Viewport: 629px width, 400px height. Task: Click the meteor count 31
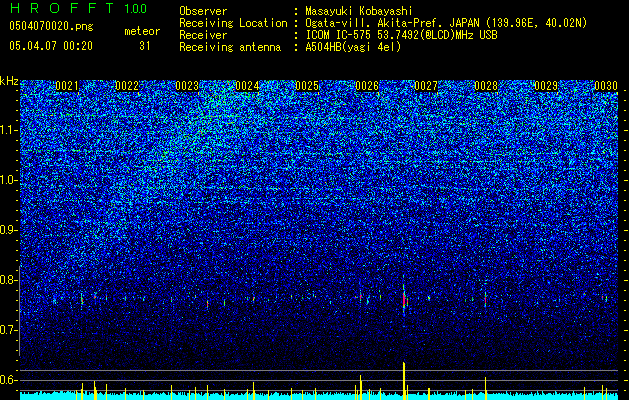145,46
